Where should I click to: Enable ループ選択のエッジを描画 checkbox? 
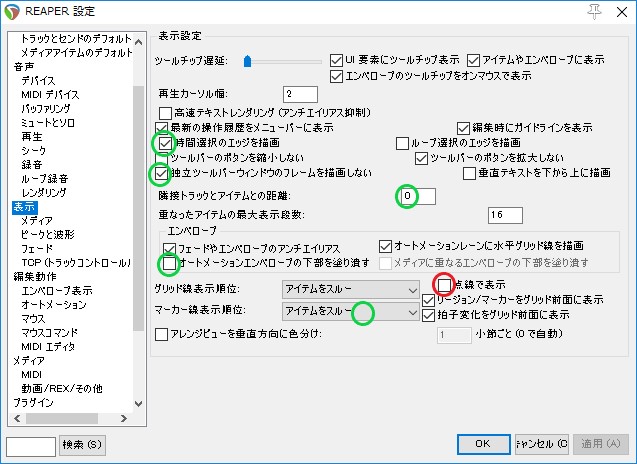pyautogui.click(x=402, y=143)
